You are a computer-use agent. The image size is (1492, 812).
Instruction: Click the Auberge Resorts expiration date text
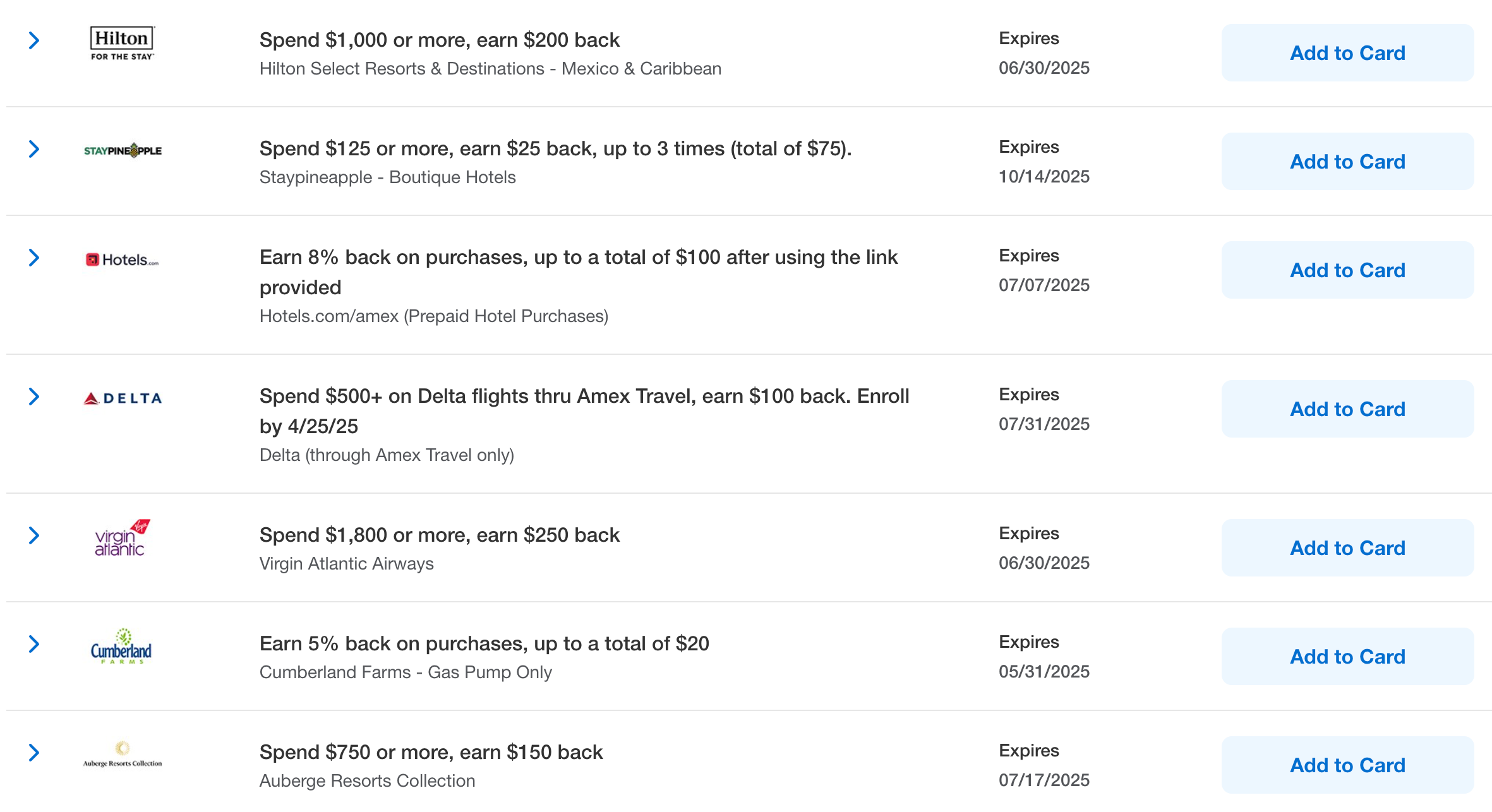pos(1044,780)
